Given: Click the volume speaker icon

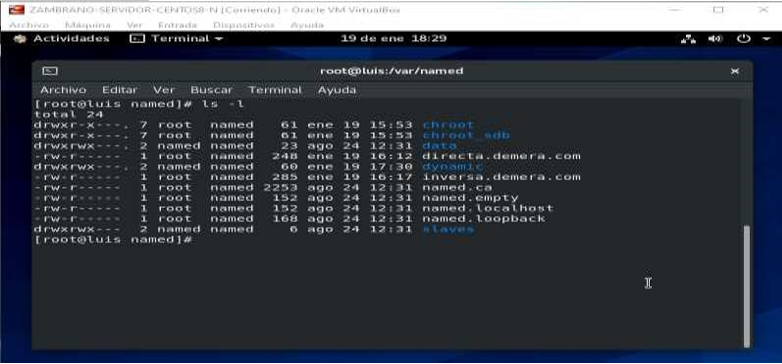Looking at the screenshot, I should pos(715,38).
